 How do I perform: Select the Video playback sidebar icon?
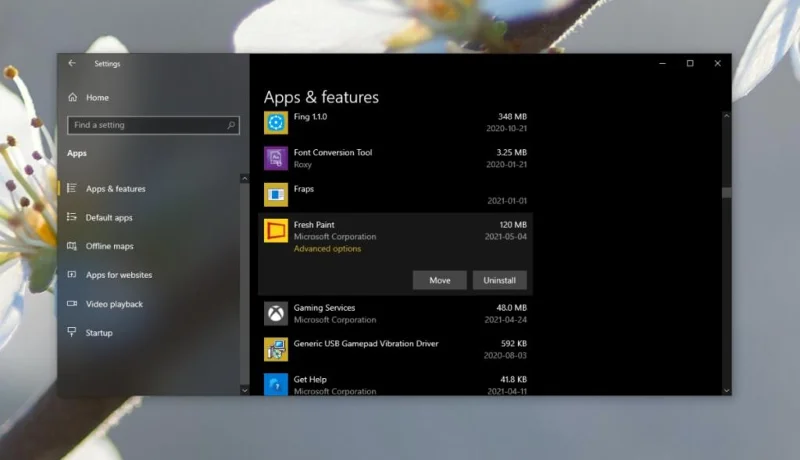tap(72, 303)
